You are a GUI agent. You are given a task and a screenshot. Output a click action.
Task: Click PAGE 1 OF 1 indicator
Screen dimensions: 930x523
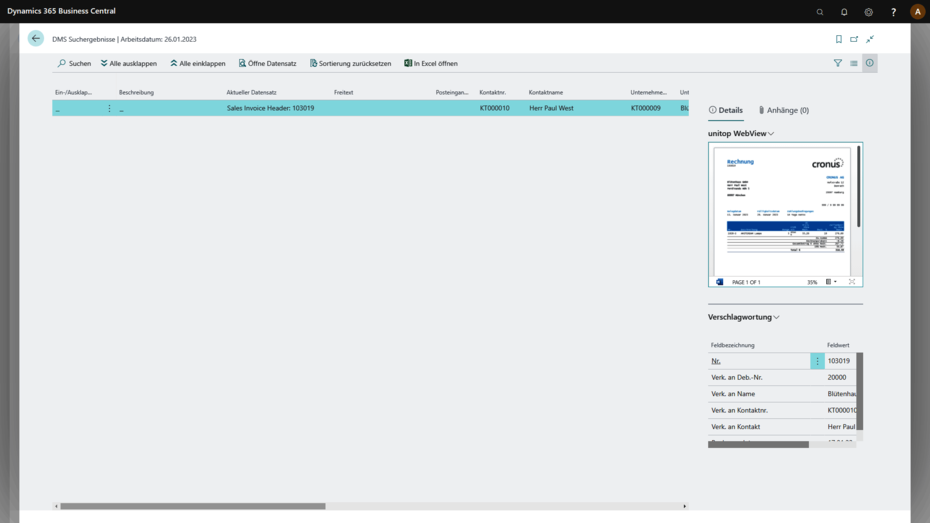(x=746, y=282)
